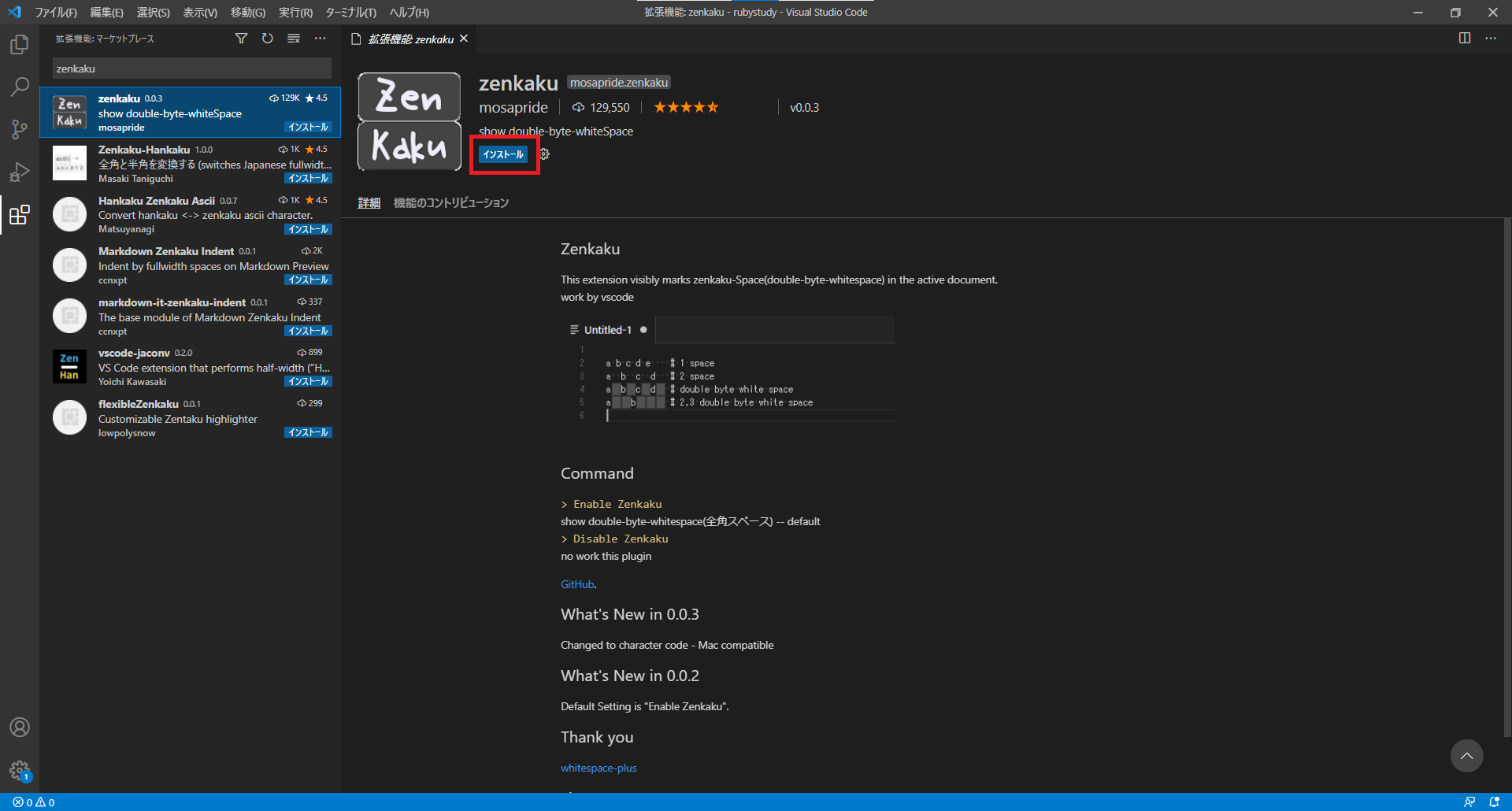Install flexibleZenkaku extension
The image size is (1512, 811).
[308, 432]
